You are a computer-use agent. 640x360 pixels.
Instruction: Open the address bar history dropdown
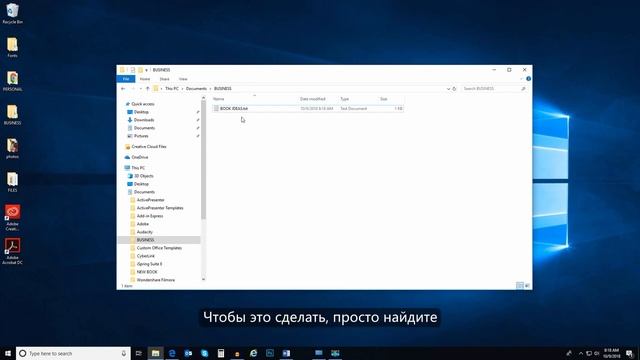pos(448,89)
